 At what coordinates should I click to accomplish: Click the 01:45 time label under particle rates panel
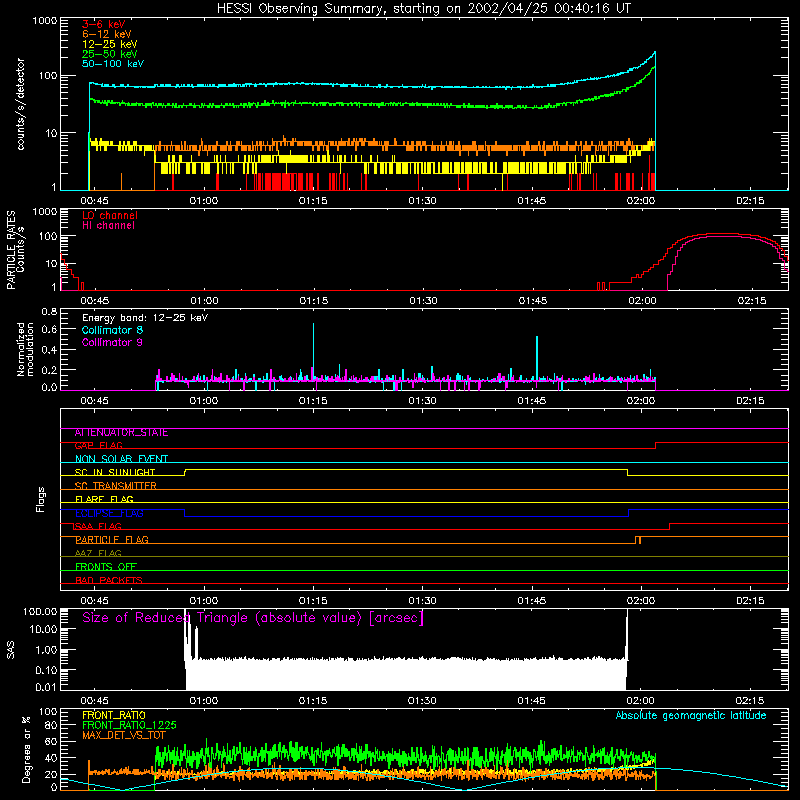click(x=533, y=301)
